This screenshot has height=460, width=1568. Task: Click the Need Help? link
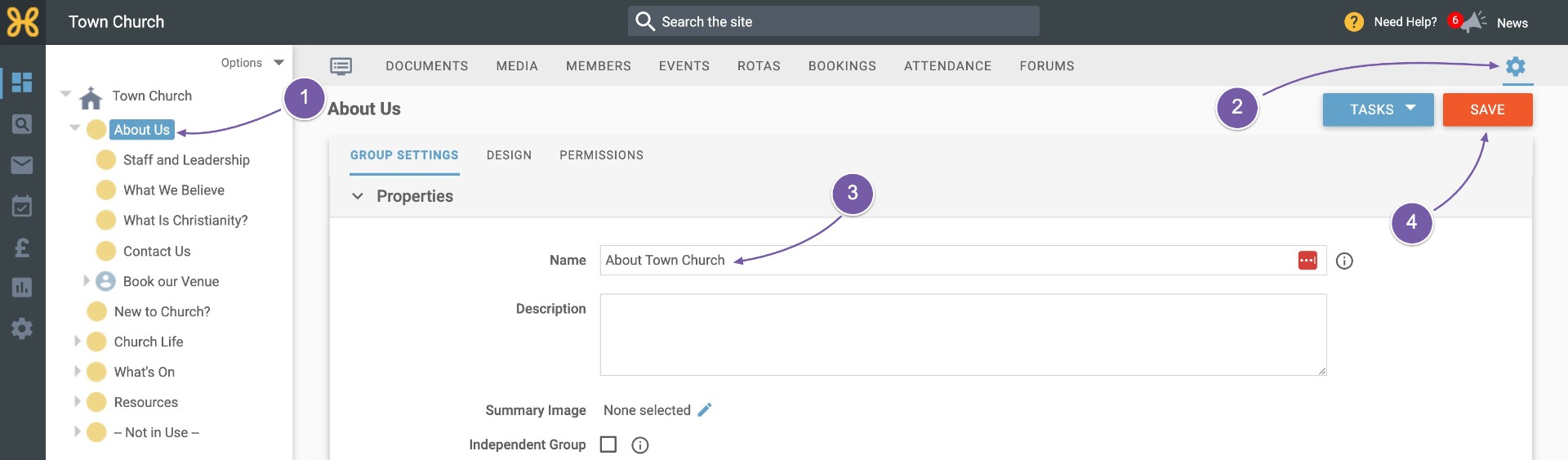1405,22
